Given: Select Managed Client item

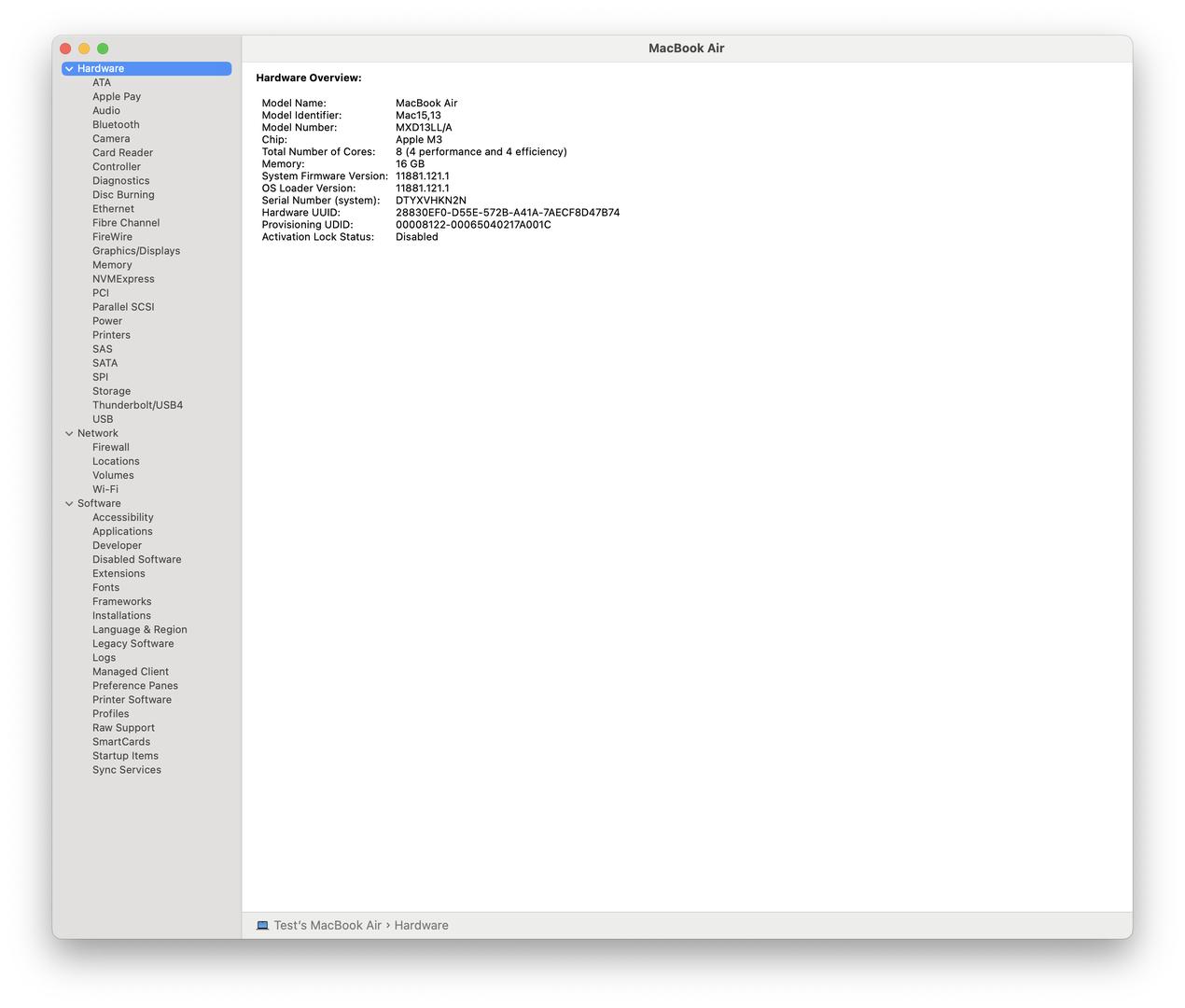Looking at the screenshot, I should point(131,672).
